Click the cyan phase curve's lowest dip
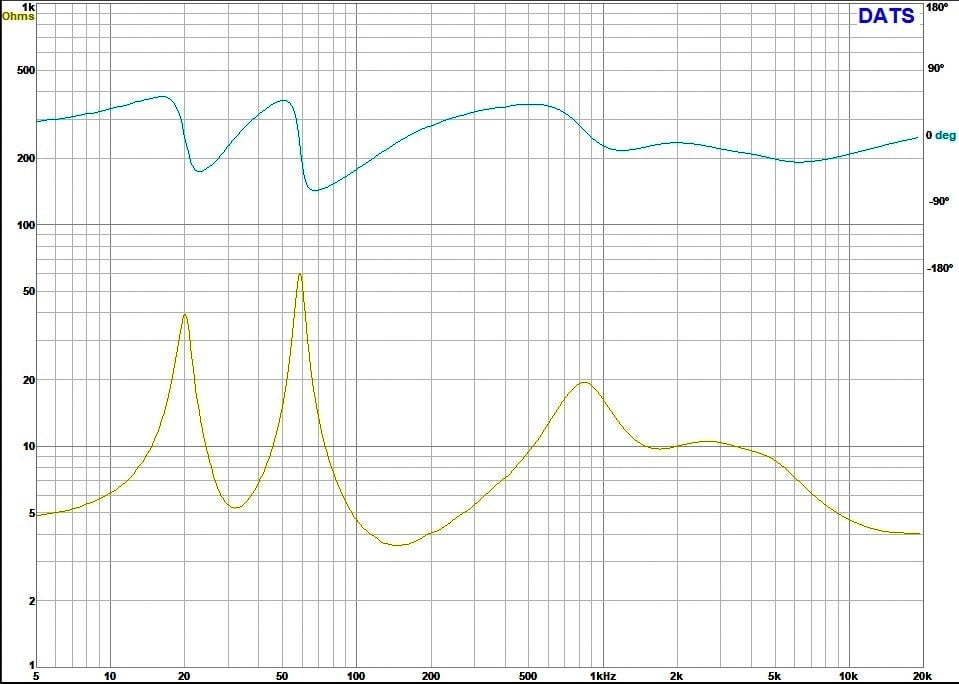Screen dimensions: 959x684 click(313, 190)
